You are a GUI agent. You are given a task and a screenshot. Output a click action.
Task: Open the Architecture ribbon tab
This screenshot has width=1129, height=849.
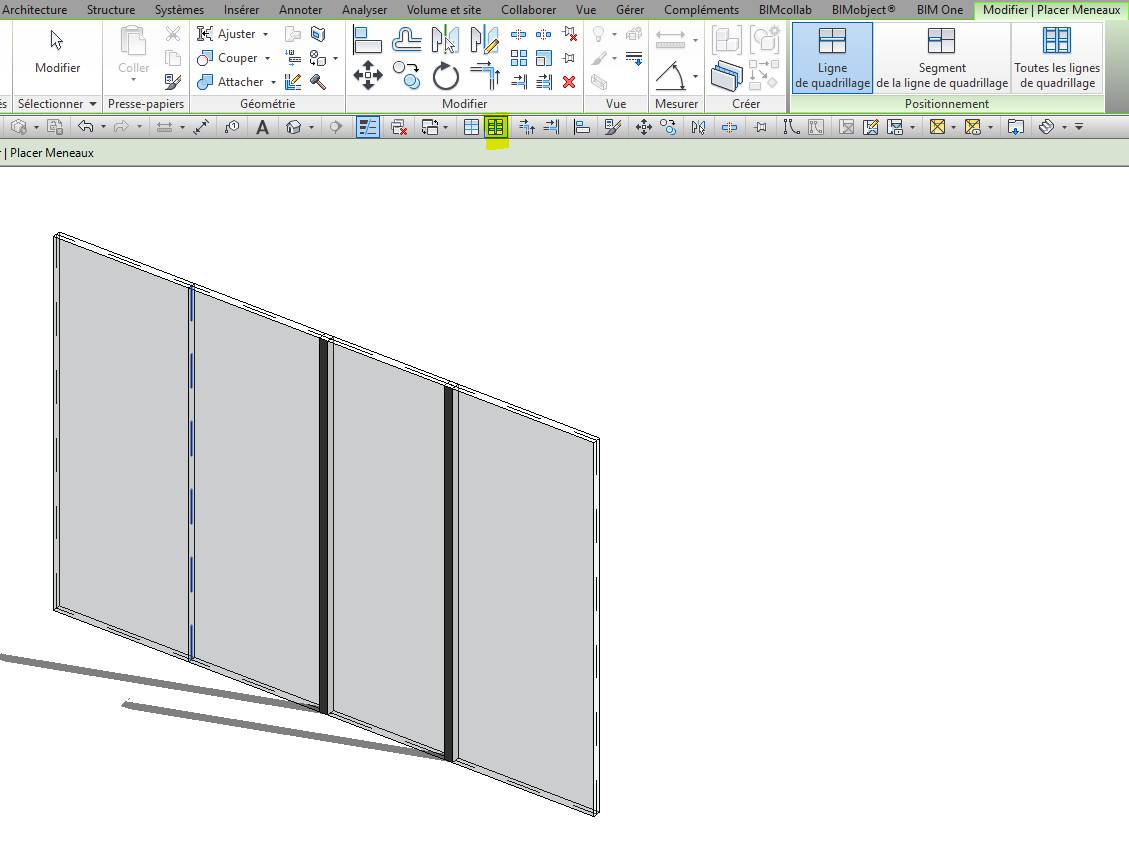(x=36, y=10)
